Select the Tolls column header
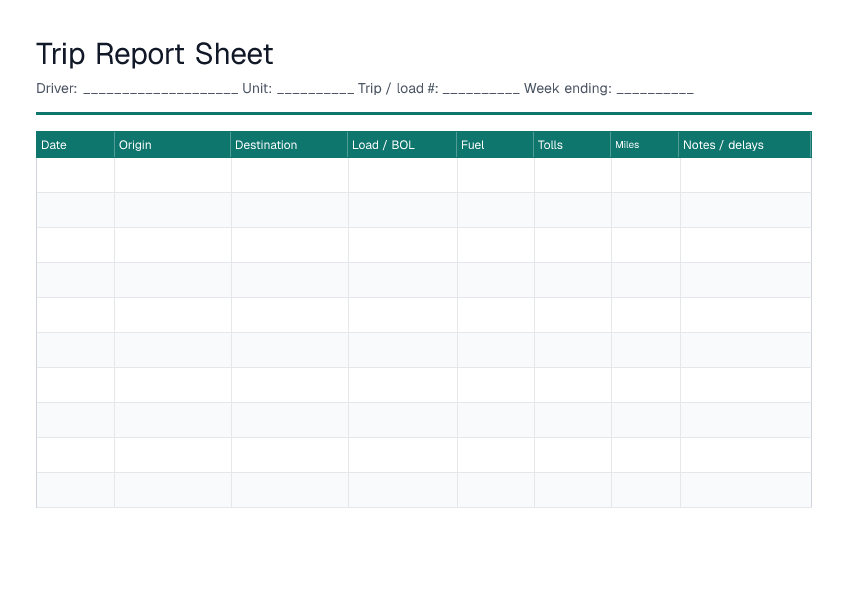848x600 pixels. point(572,144)
